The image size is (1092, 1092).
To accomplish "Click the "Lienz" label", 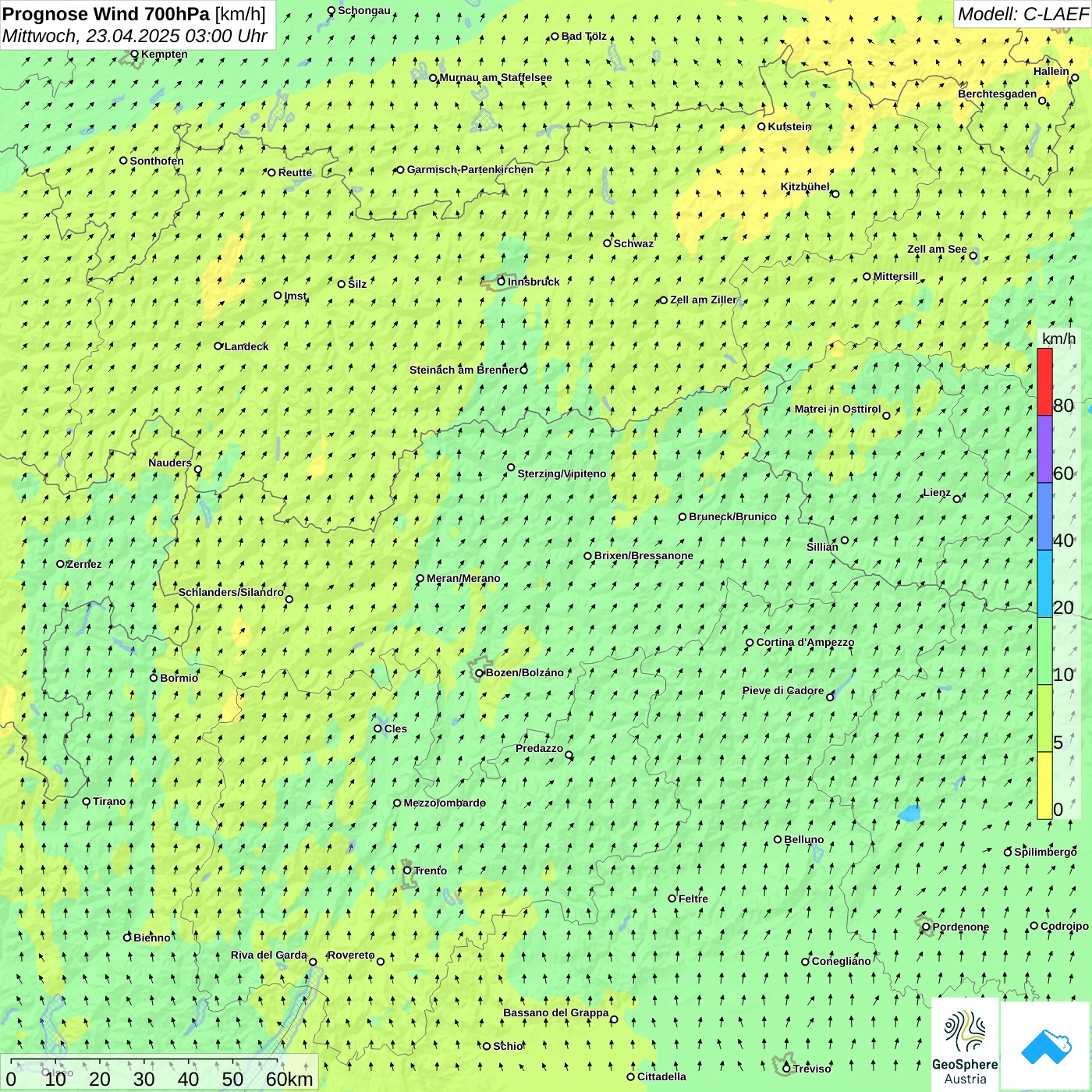I will [x=937, y=493].
